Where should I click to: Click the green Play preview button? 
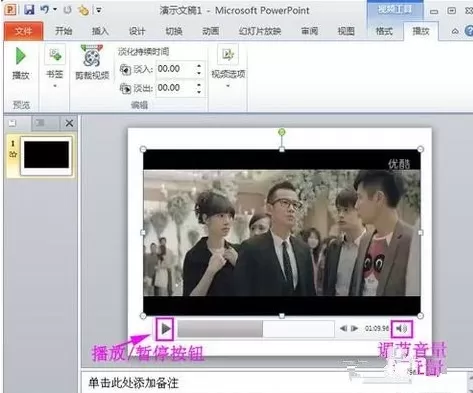(x=21, y=56)
